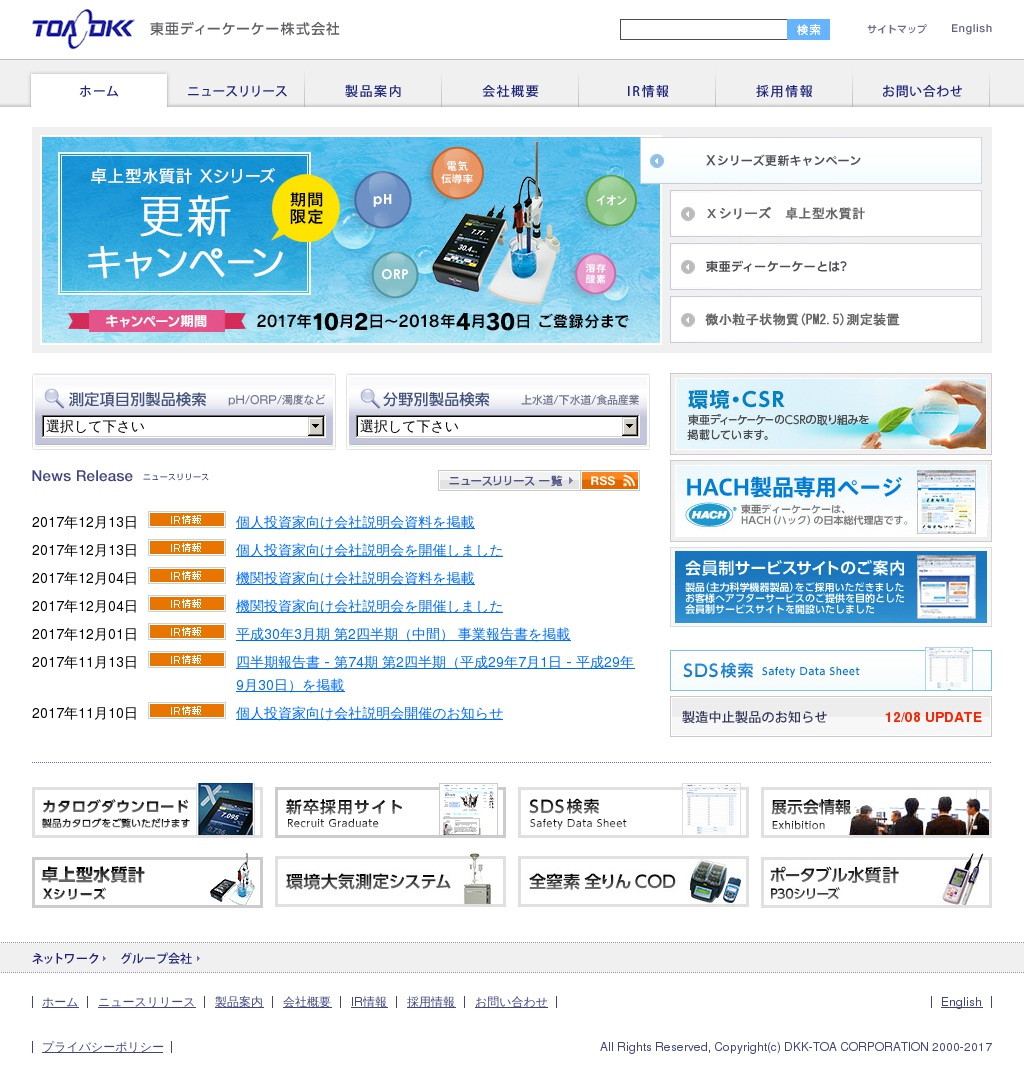
Task: Select 微小粒子状物質(PM2.5)測定装置 slide item
Action: click(x=825, y=320)
